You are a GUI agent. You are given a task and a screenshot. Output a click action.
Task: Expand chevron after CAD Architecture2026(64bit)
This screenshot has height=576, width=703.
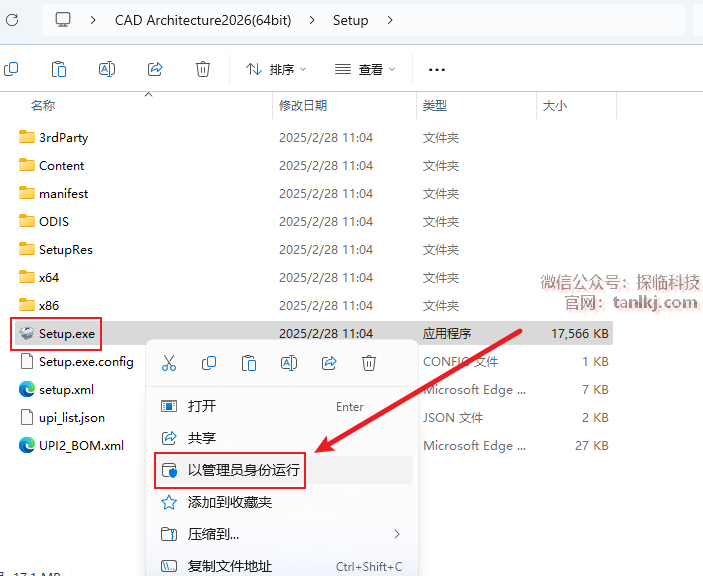click(312, 20)
